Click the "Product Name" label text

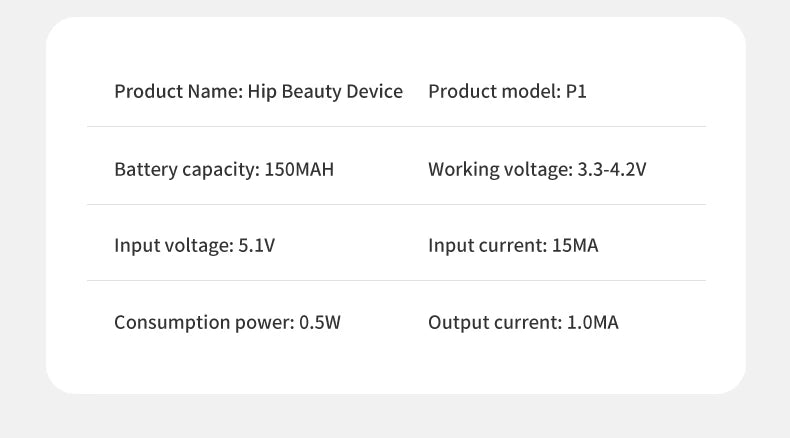tap(177, 92)
